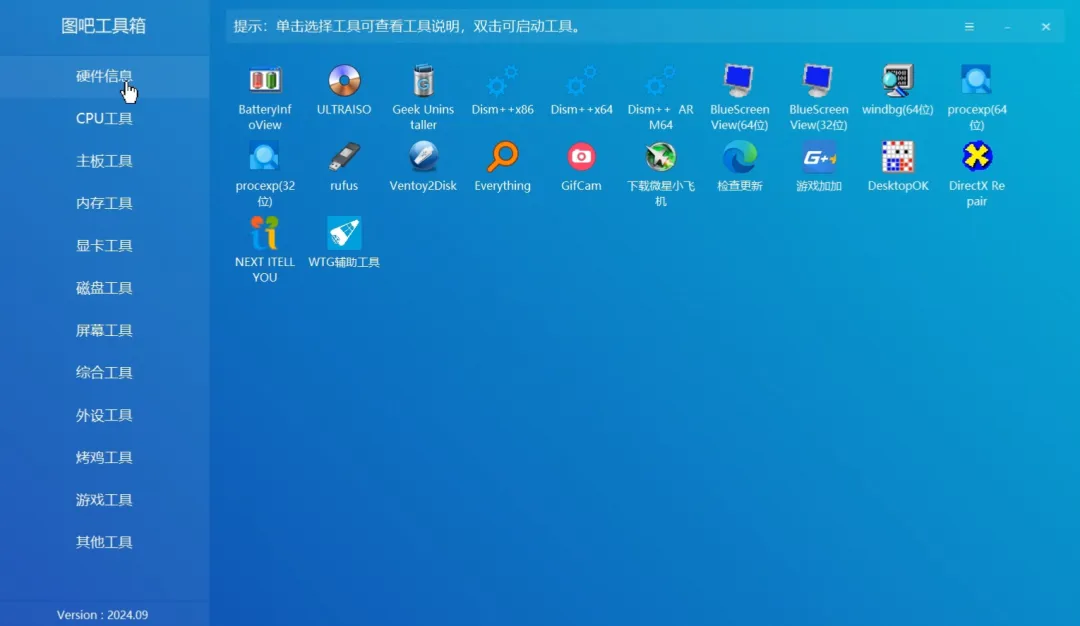Minimize the 图吧工具箱 window
The image size is (1080, 626).
point(1007,27)
